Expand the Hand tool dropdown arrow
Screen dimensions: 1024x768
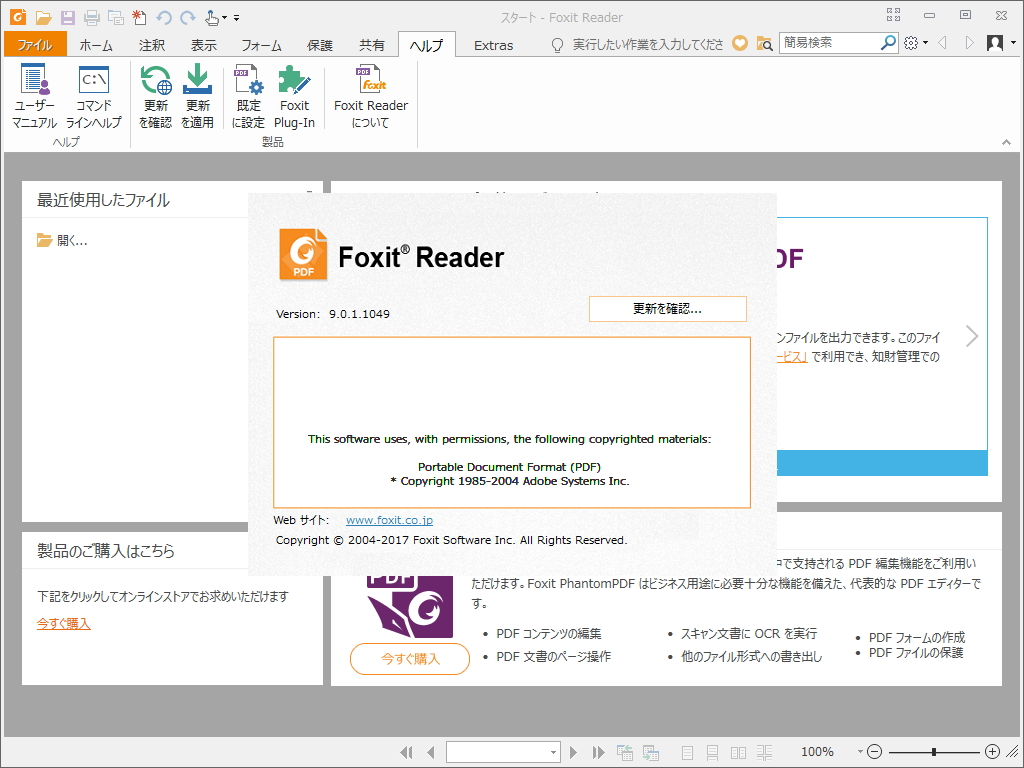click(x=222, y=17)
